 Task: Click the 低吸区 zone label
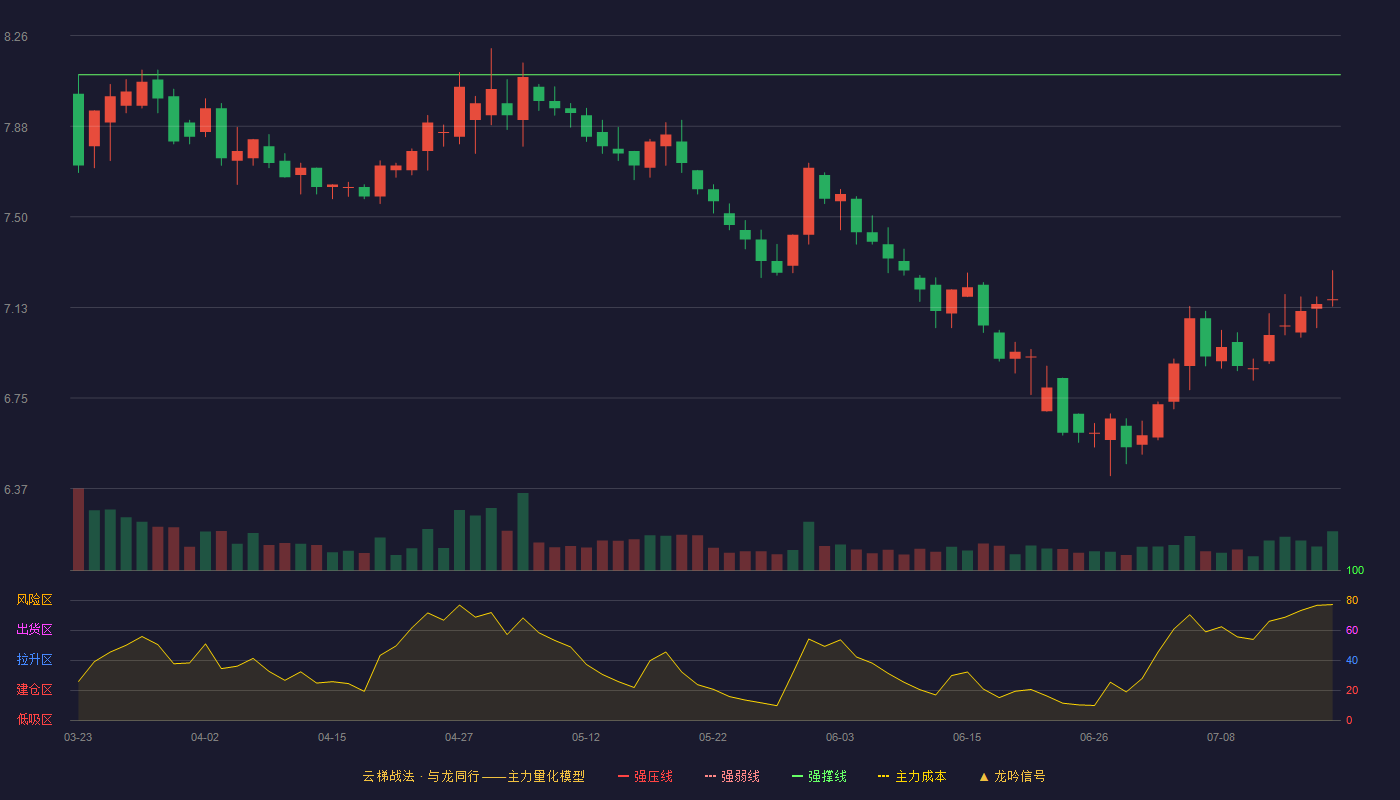click(35, 719)
